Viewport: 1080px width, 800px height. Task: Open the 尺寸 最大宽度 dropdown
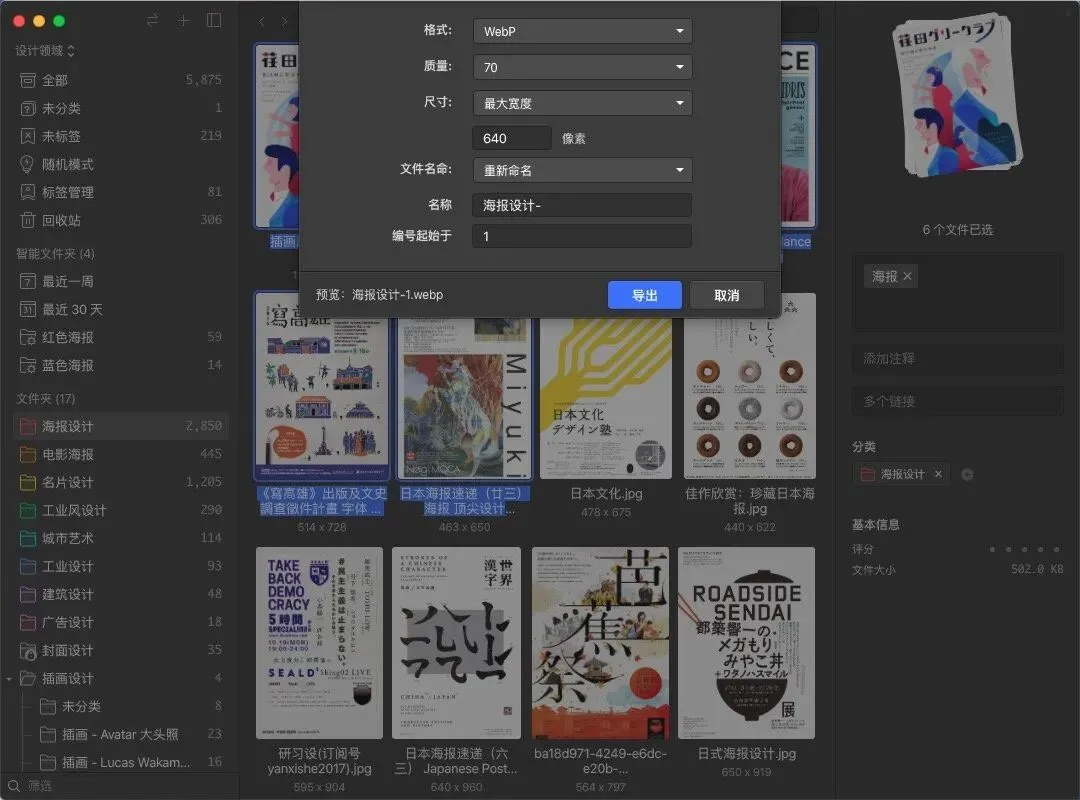coord(582,103)
